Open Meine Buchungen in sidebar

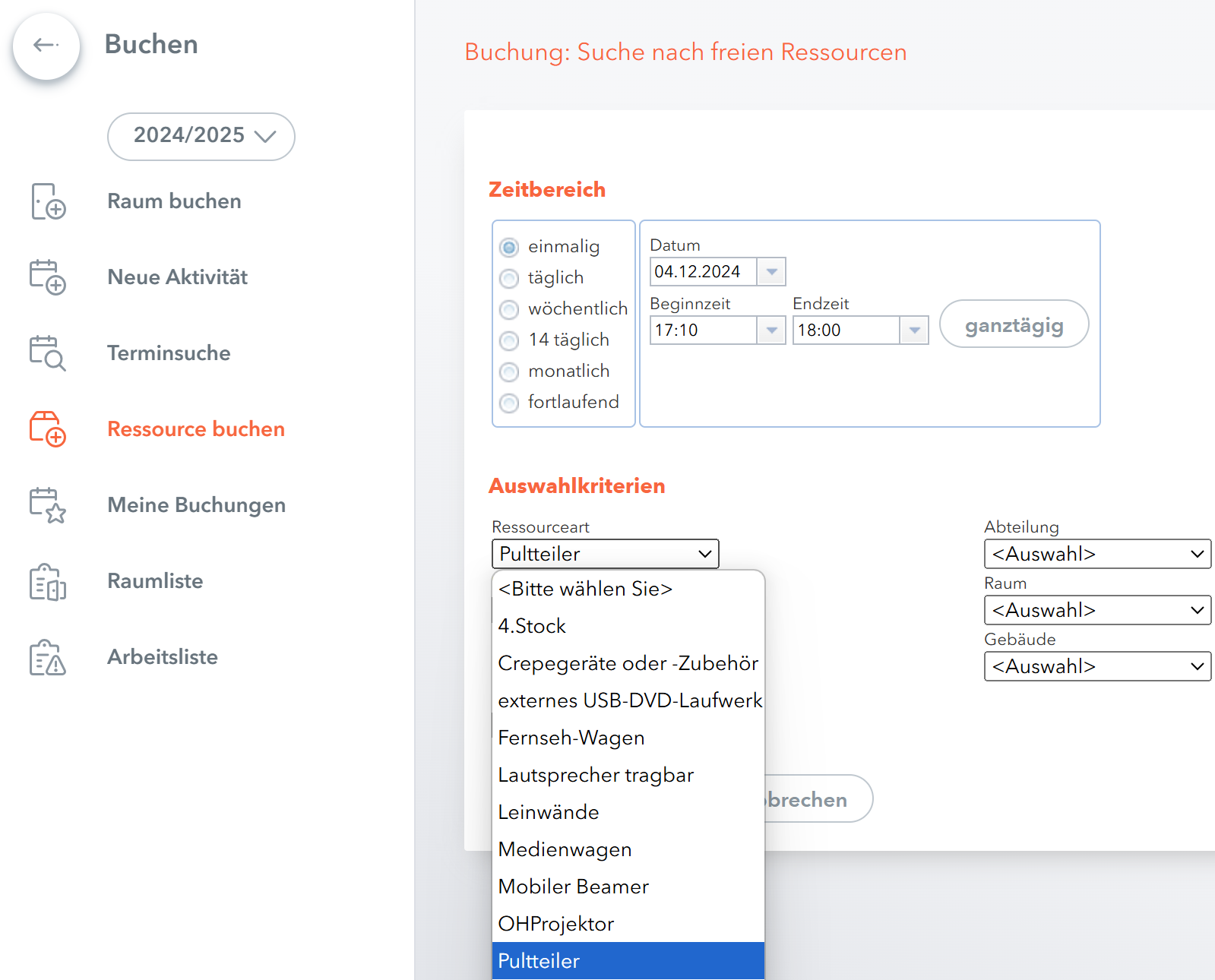click(196, 505)
